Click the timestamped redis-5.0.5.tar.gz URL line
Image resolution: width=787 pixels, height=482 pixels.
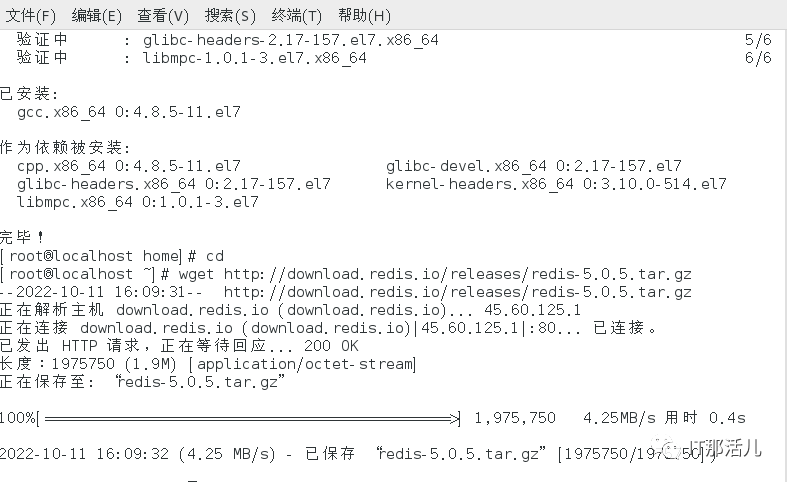[x=346, y=292]
